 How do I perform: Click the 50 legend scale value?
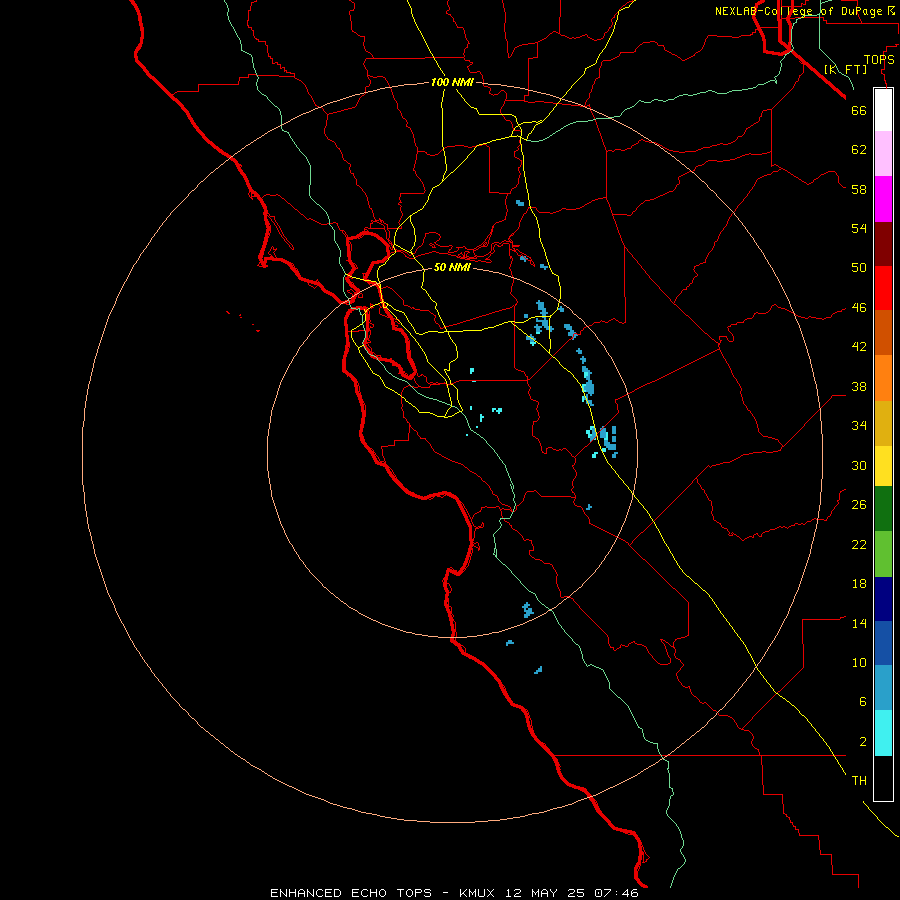coord(859,269)
